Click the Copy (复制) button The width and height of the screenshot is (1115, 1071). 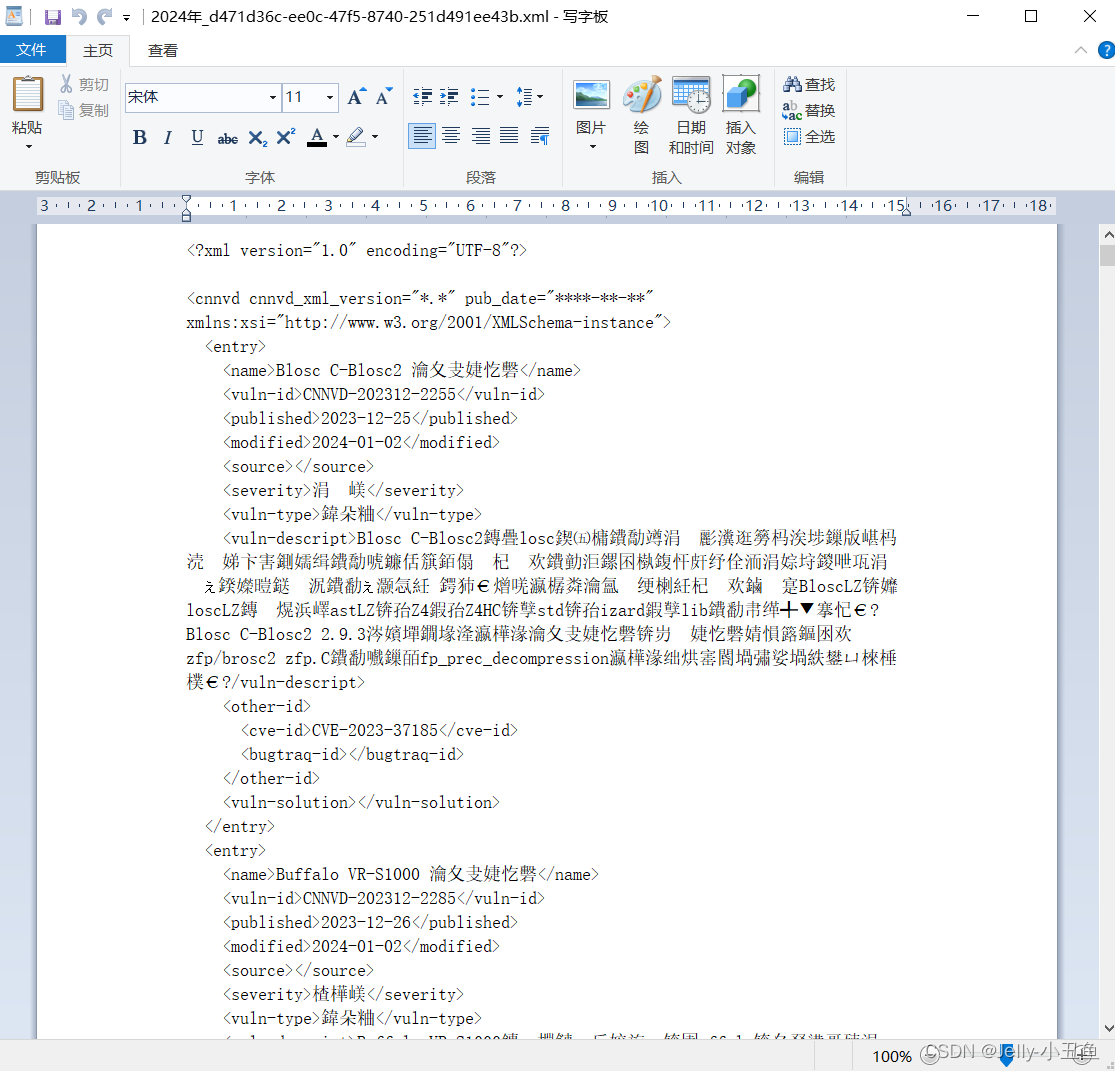coord(84,110)
